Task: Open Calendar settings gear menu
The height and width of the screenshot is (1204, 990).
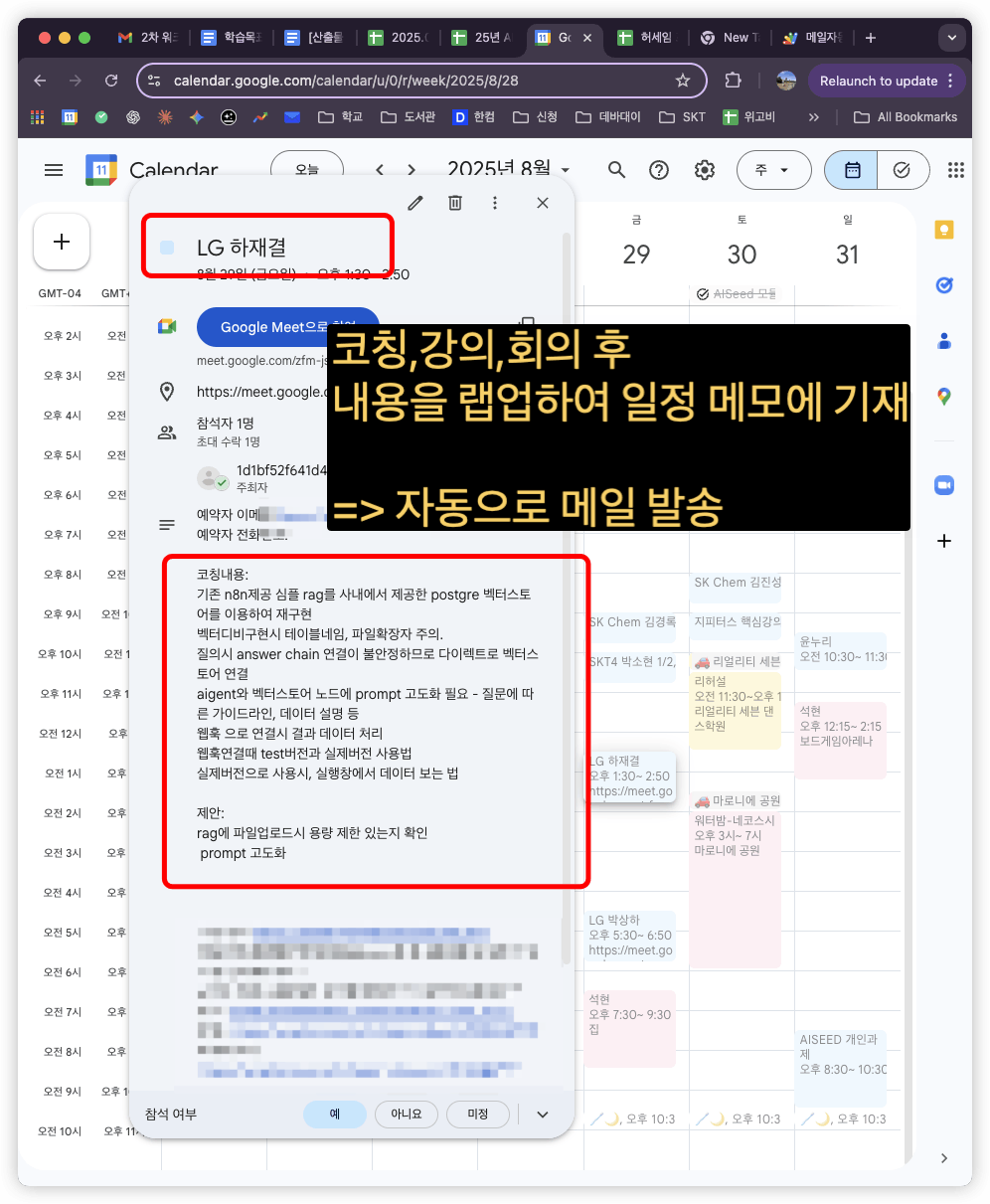Action: (705, 170)
